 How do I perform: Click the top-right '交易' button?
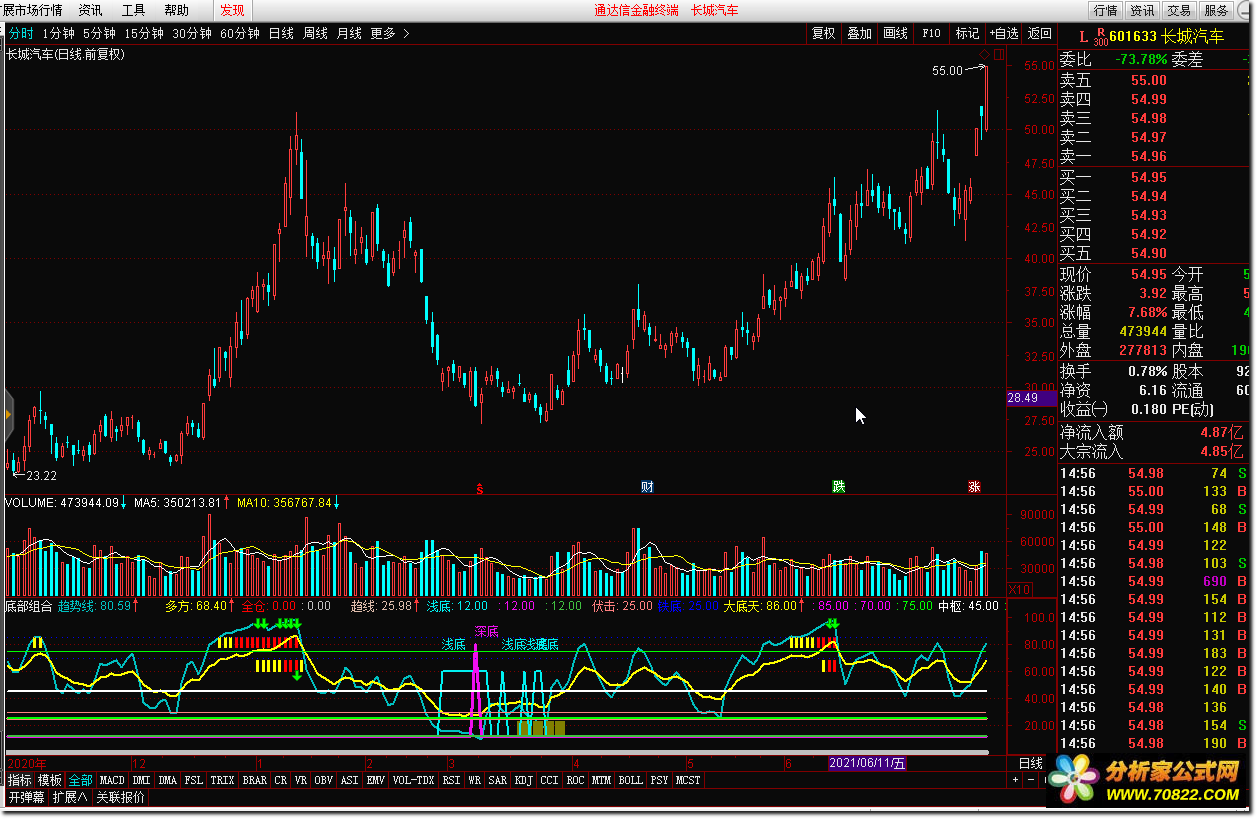pyautogui.click(x=1180, y=10)
